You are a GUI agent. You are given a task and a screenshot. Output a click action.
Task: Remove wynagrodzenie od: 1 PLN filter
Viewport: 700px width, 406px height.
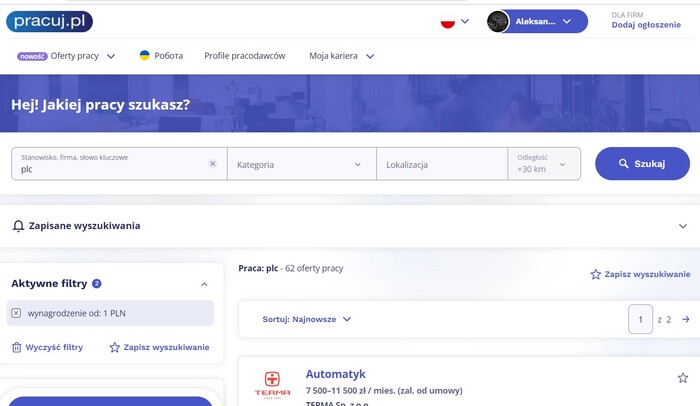click(x=16, y=313)
